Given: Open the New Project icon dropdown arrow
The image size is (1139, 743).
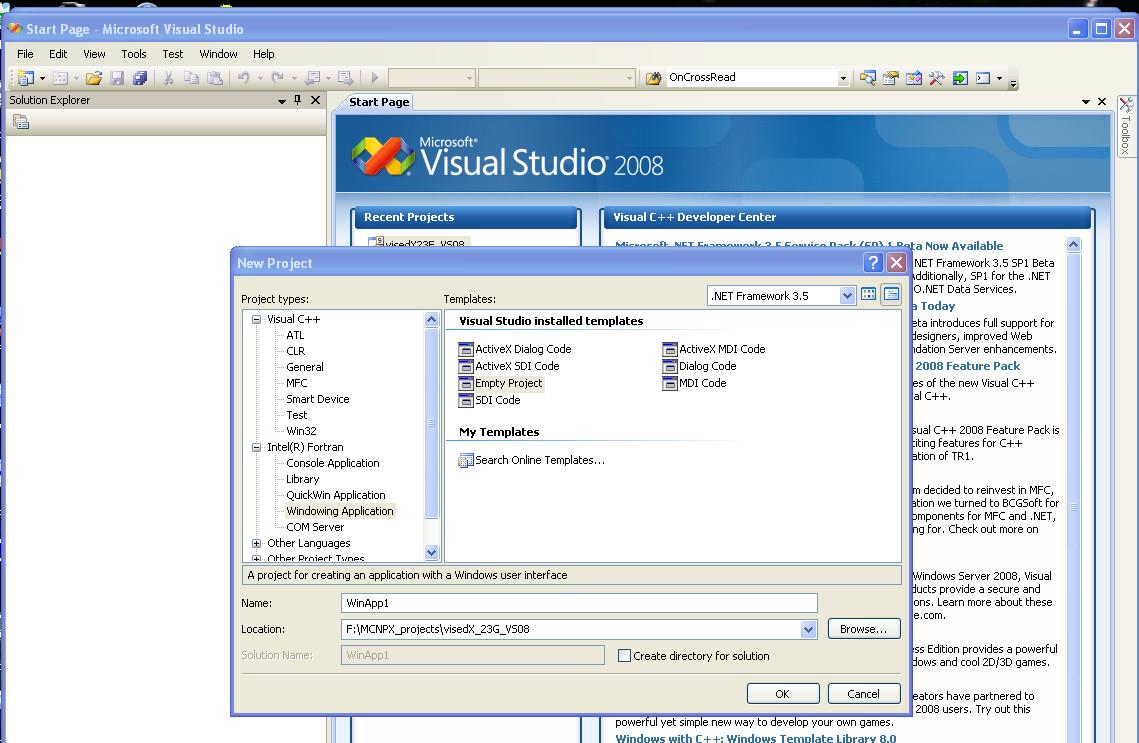Looking at the screenshot, I should click(x=42, y=78).
